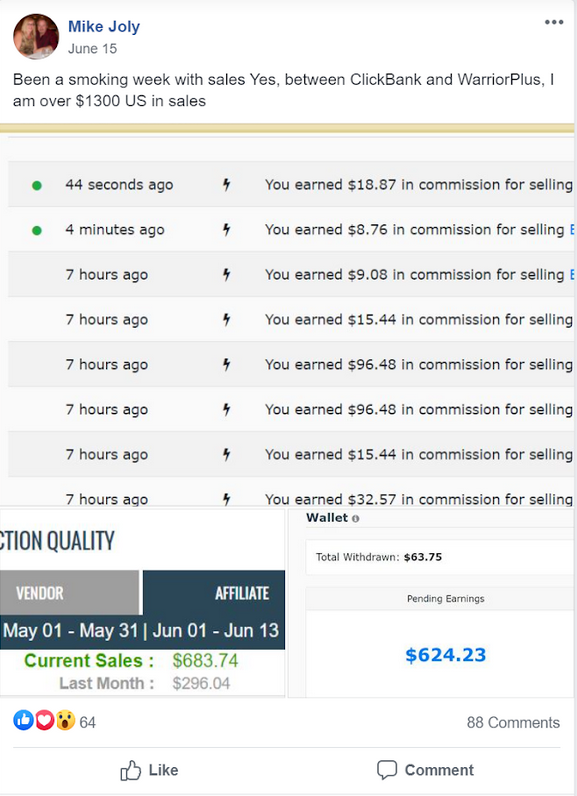Select the AFFILIATE tab
This screenshot has width=577, height=796.
coord(214,592)
